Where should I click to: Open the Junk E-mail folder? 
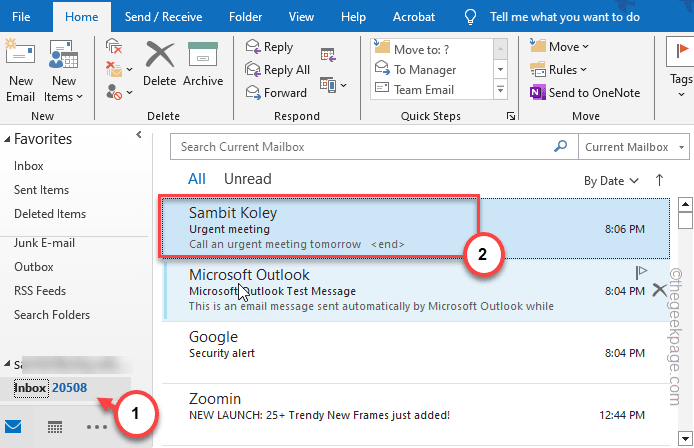pyautogui.click(x=44, y=243)
